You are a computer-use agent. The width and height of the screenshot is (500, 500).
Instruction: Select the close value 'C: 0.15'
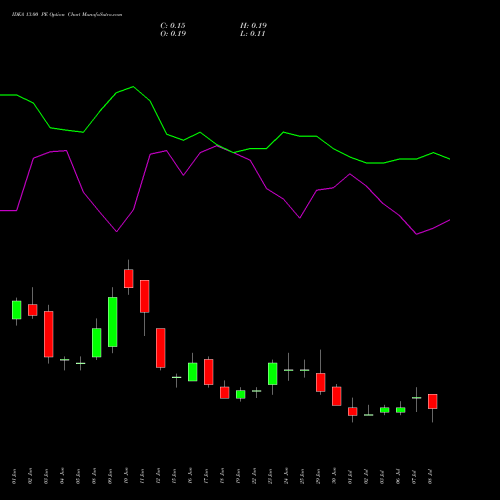[173, 26]
